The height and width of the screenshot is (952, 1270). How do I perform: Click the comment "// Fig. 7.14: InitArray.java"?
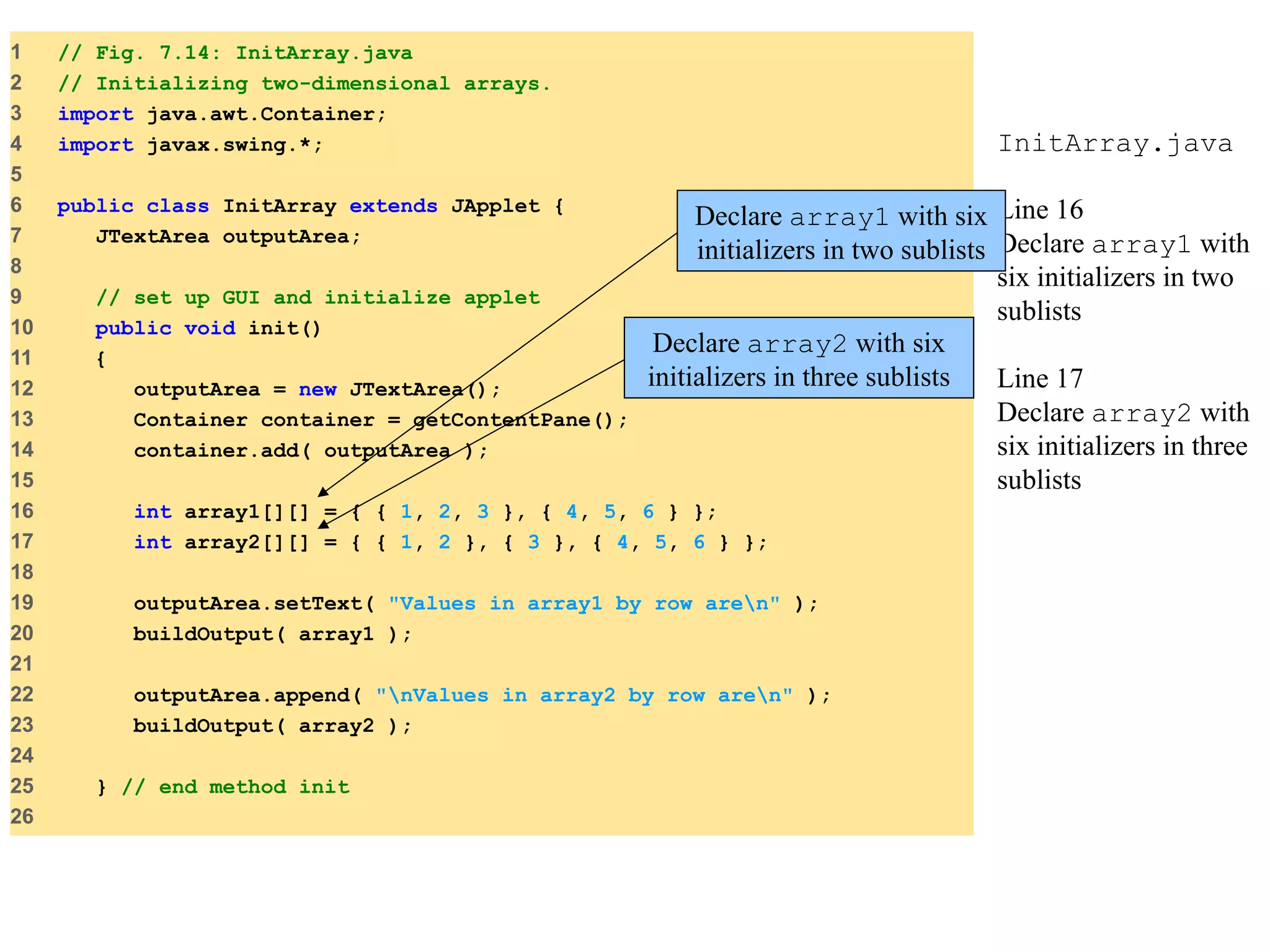click(x=235, y=53)
